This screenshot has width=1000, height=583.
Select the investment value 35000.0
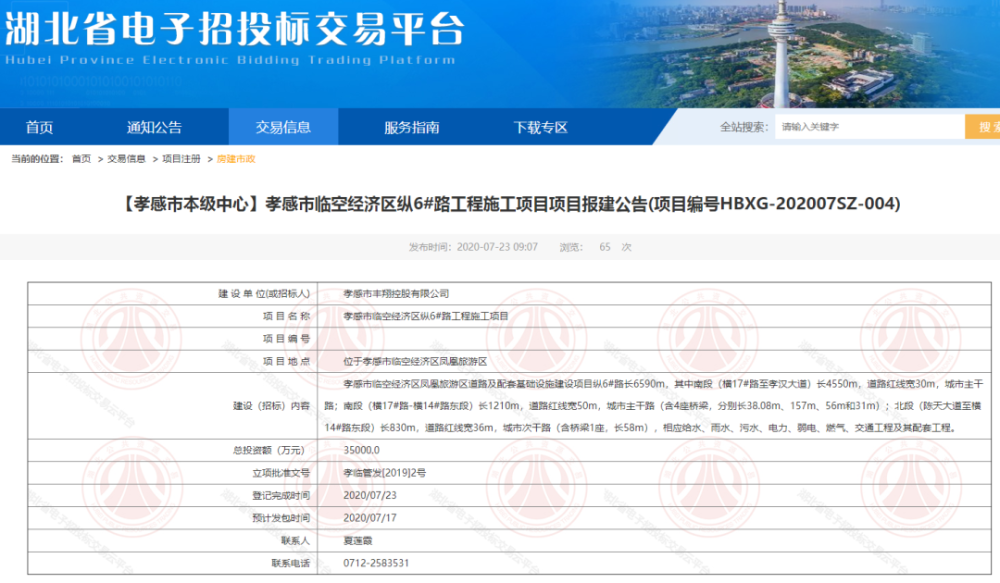pos(361,450)
